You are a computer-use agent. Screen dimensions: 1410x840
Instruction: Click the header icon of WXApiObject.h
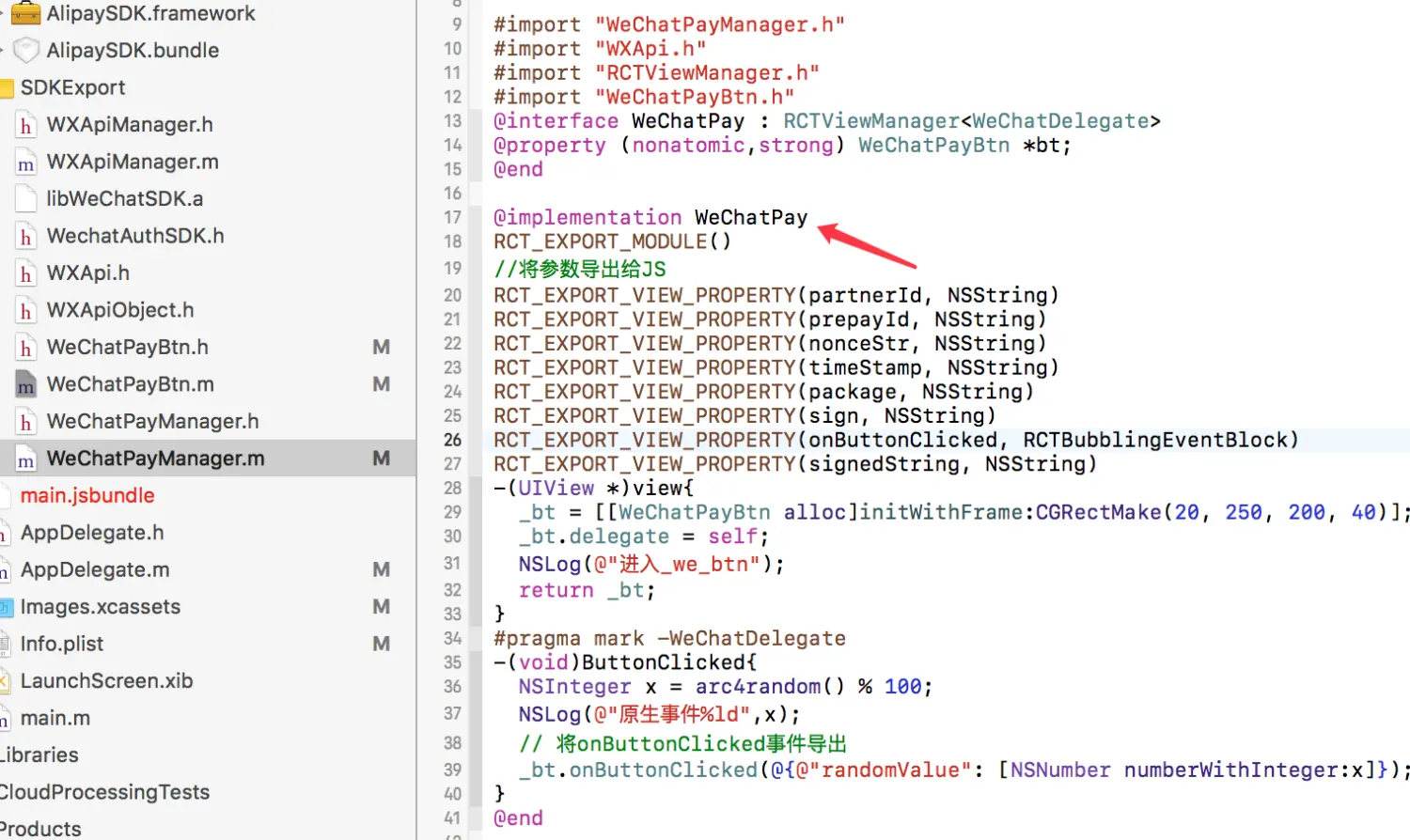[26, 311]
